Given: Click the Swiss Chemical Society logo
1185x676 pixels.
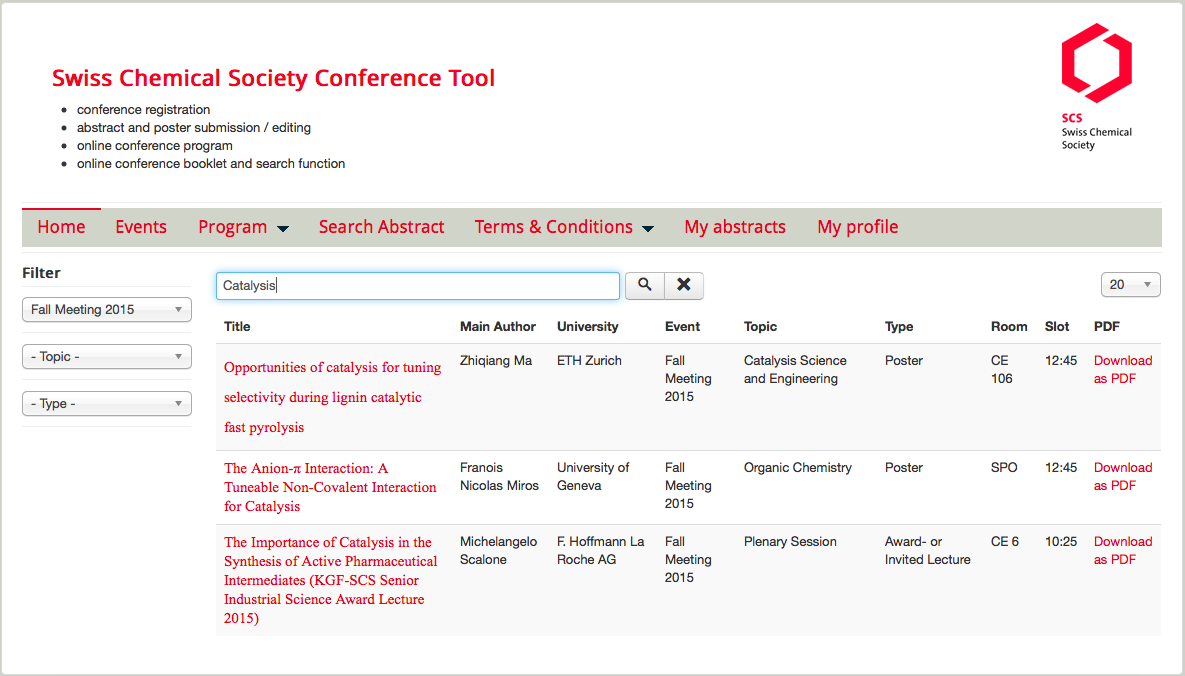Looking at the screenshot, I should (x=1096, y=86).
